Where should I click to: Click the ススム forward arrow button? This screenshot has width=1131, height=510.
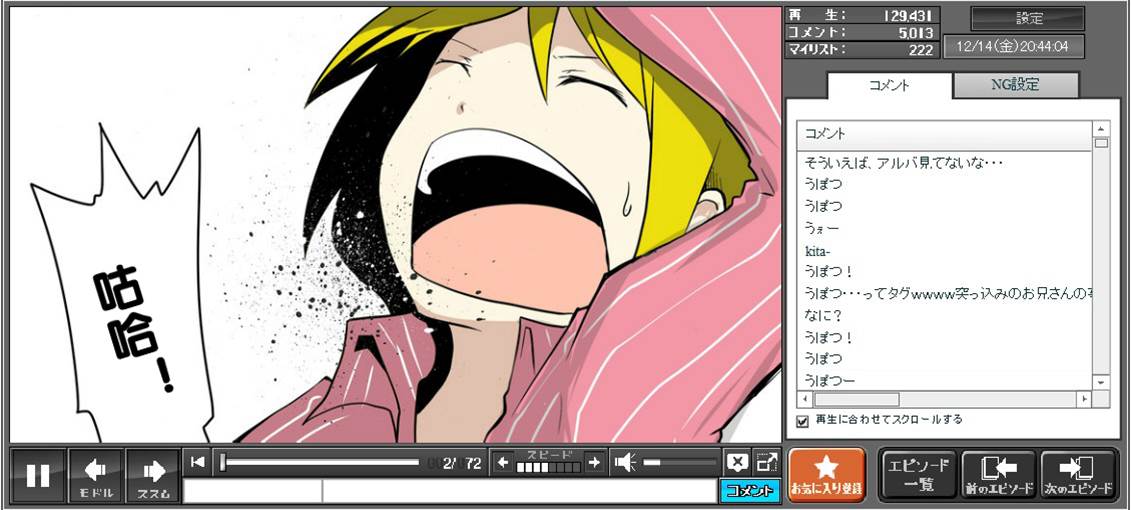(x=153, y=476)
